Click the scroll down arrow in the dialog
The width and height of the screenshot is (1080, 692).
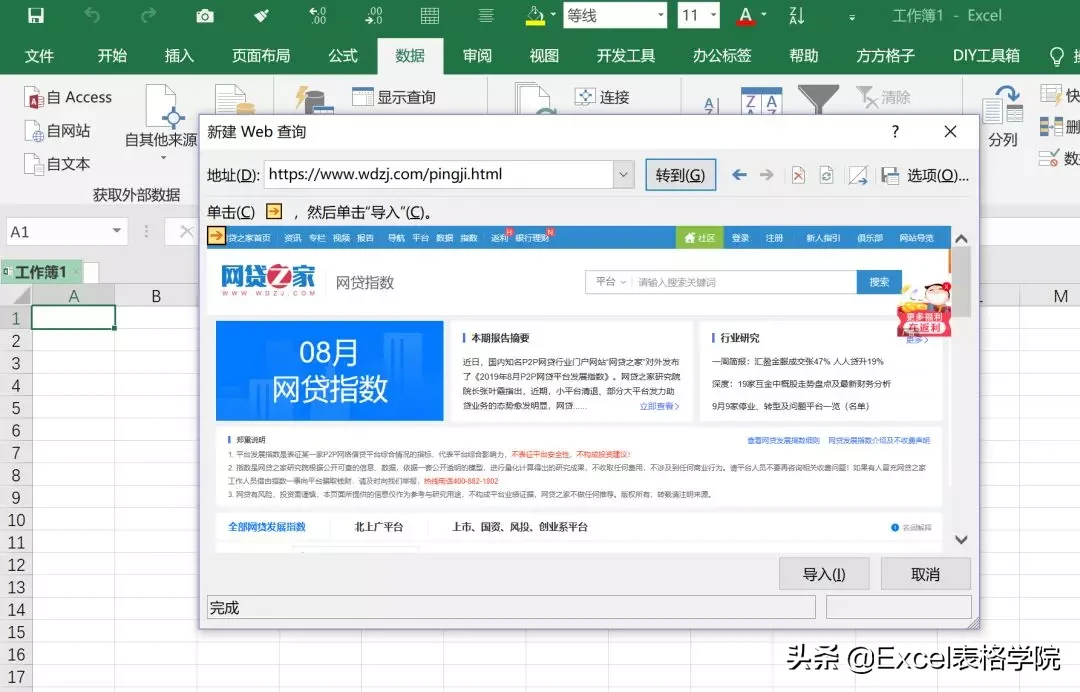coord(961,540)
